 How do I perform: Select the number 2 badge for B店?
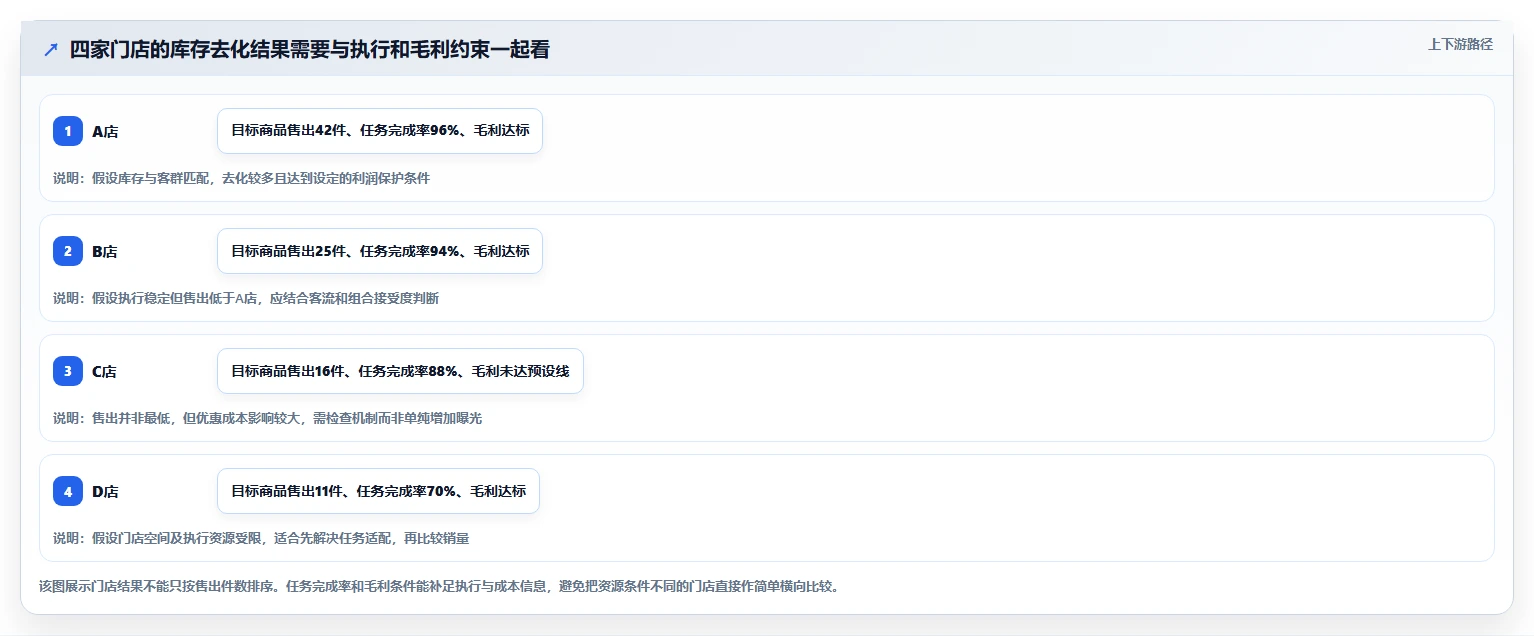point(68,251)
